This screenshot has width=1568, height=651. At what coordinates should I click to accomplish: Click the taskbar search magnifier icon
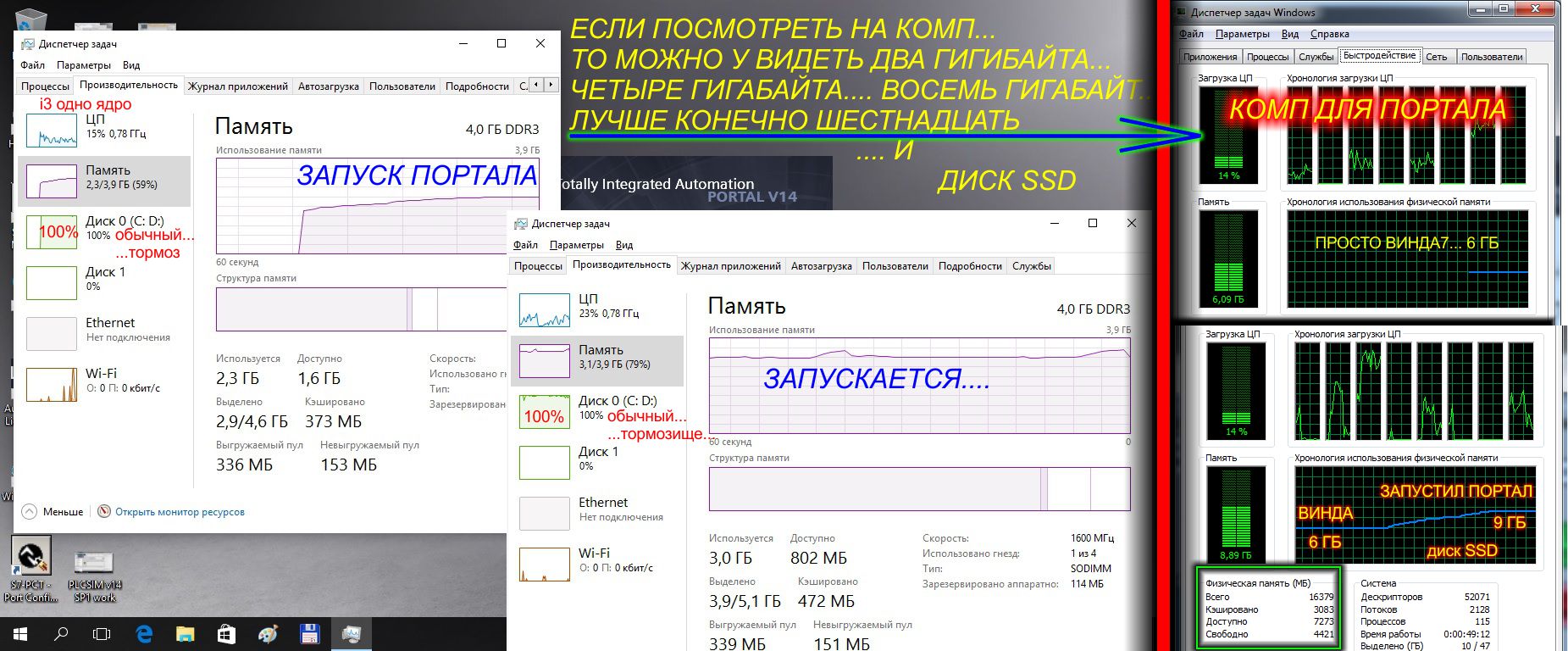[x=61, y=633]
